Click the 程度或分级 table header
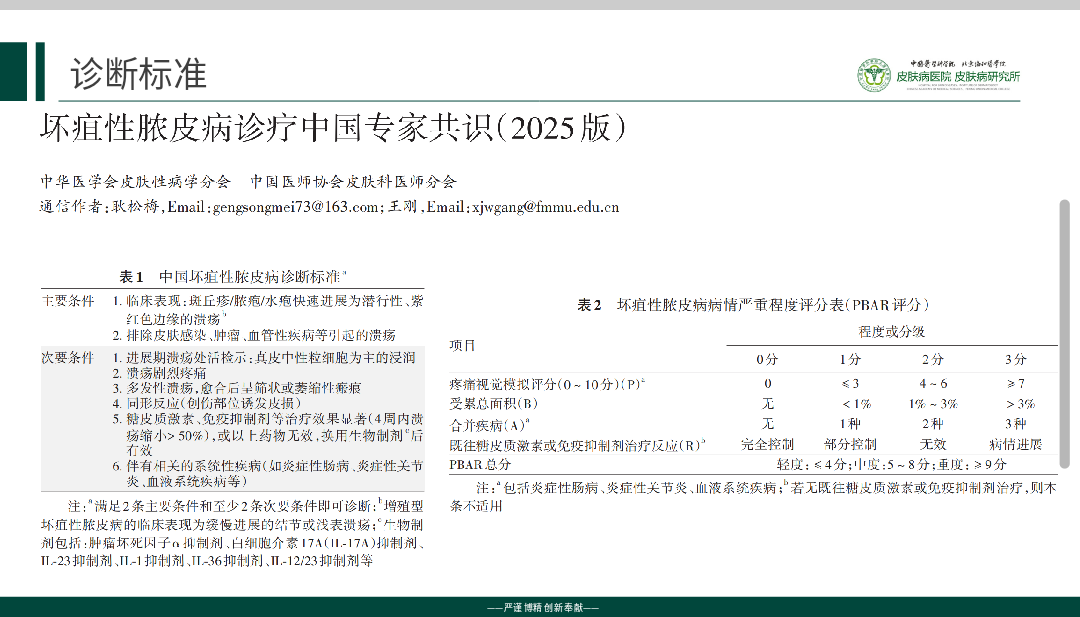 click(891, 331)
